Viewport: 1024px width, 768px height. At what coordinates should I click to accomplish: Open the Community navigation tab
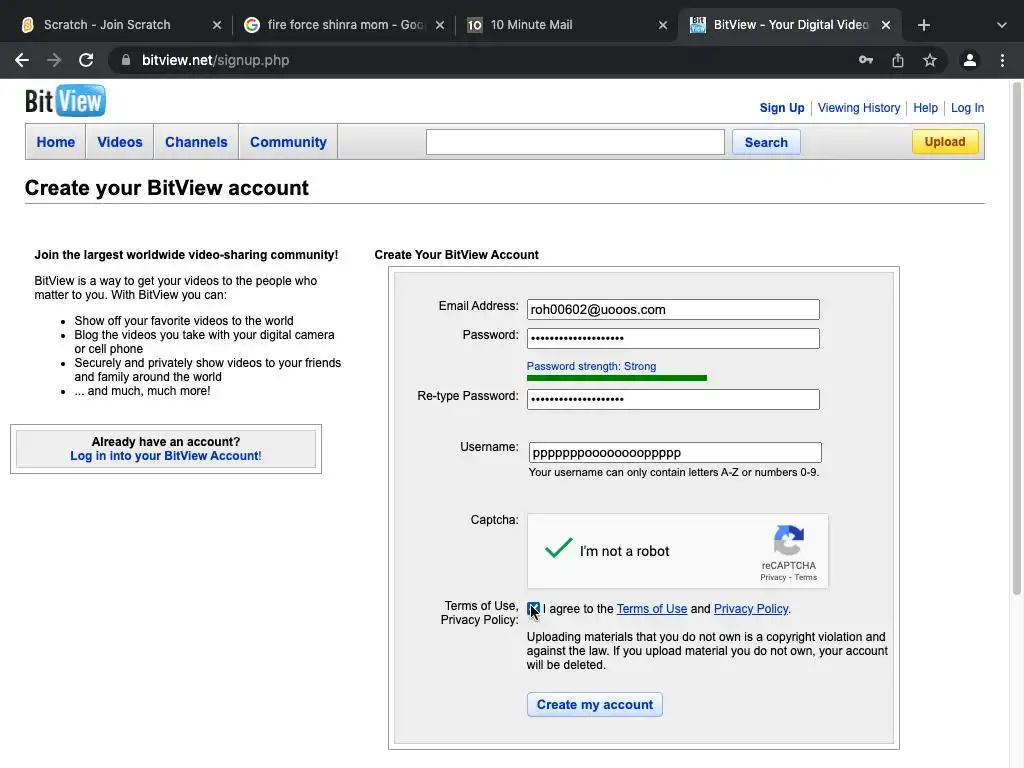tap(288, 142)
